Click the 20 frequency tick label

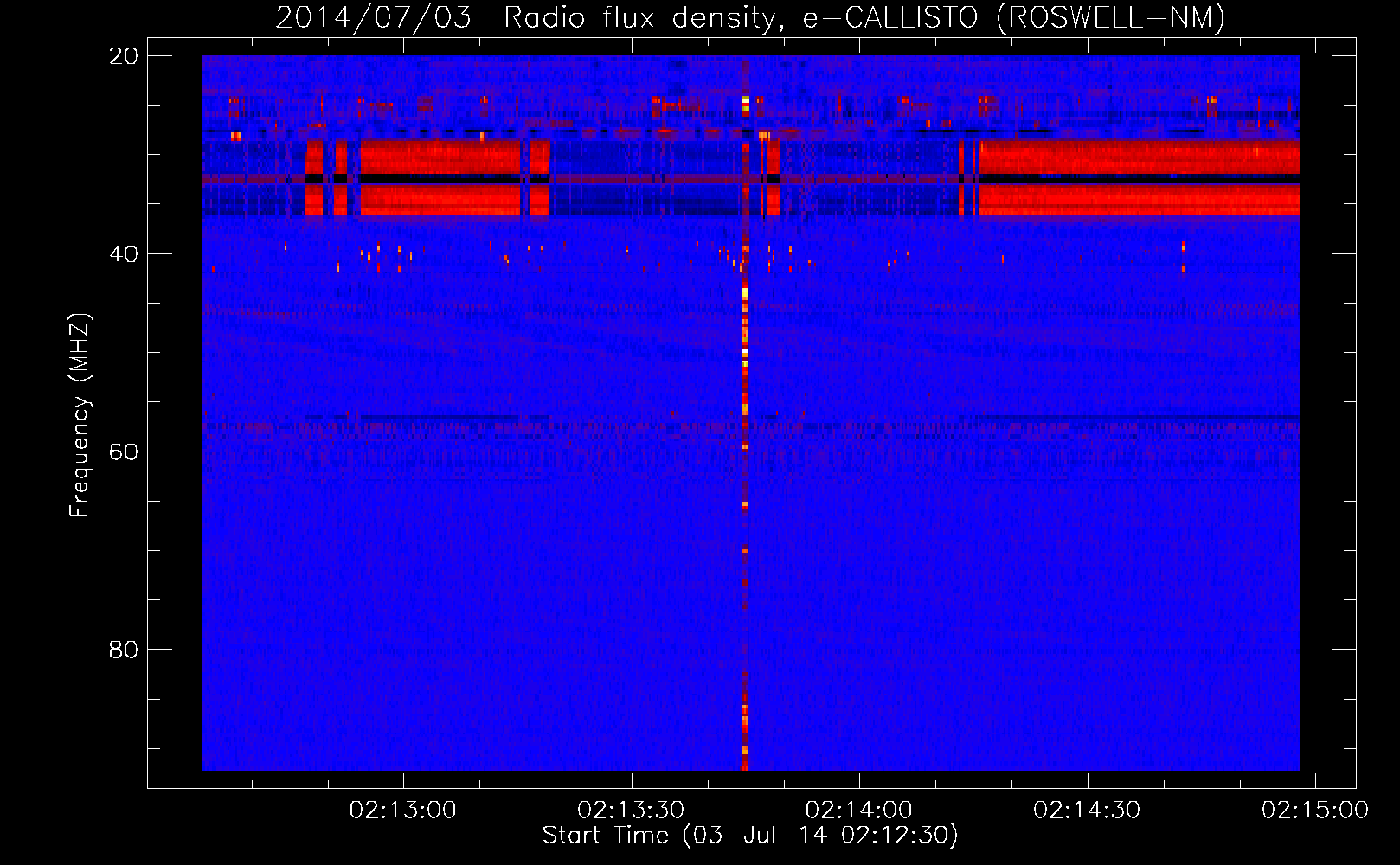[x=123, y=56]
